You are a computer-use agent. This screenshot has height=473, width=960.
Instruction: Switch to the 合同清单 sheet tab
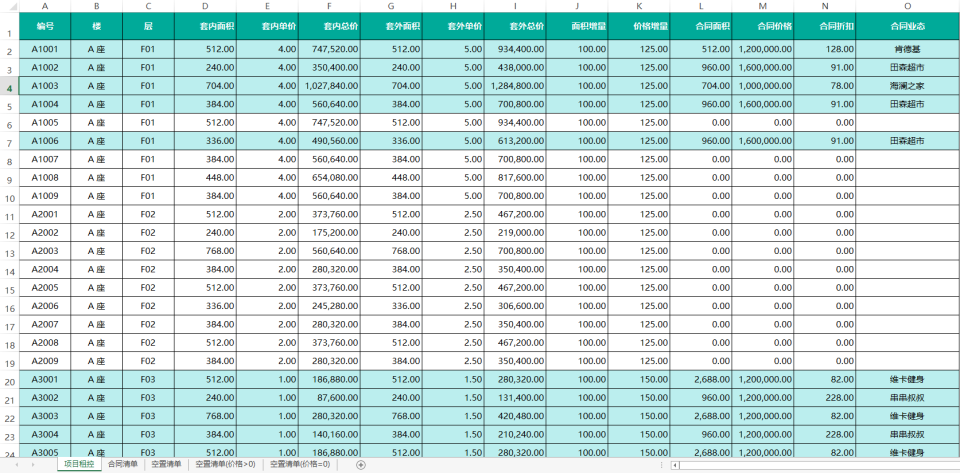tap(123, 465)
